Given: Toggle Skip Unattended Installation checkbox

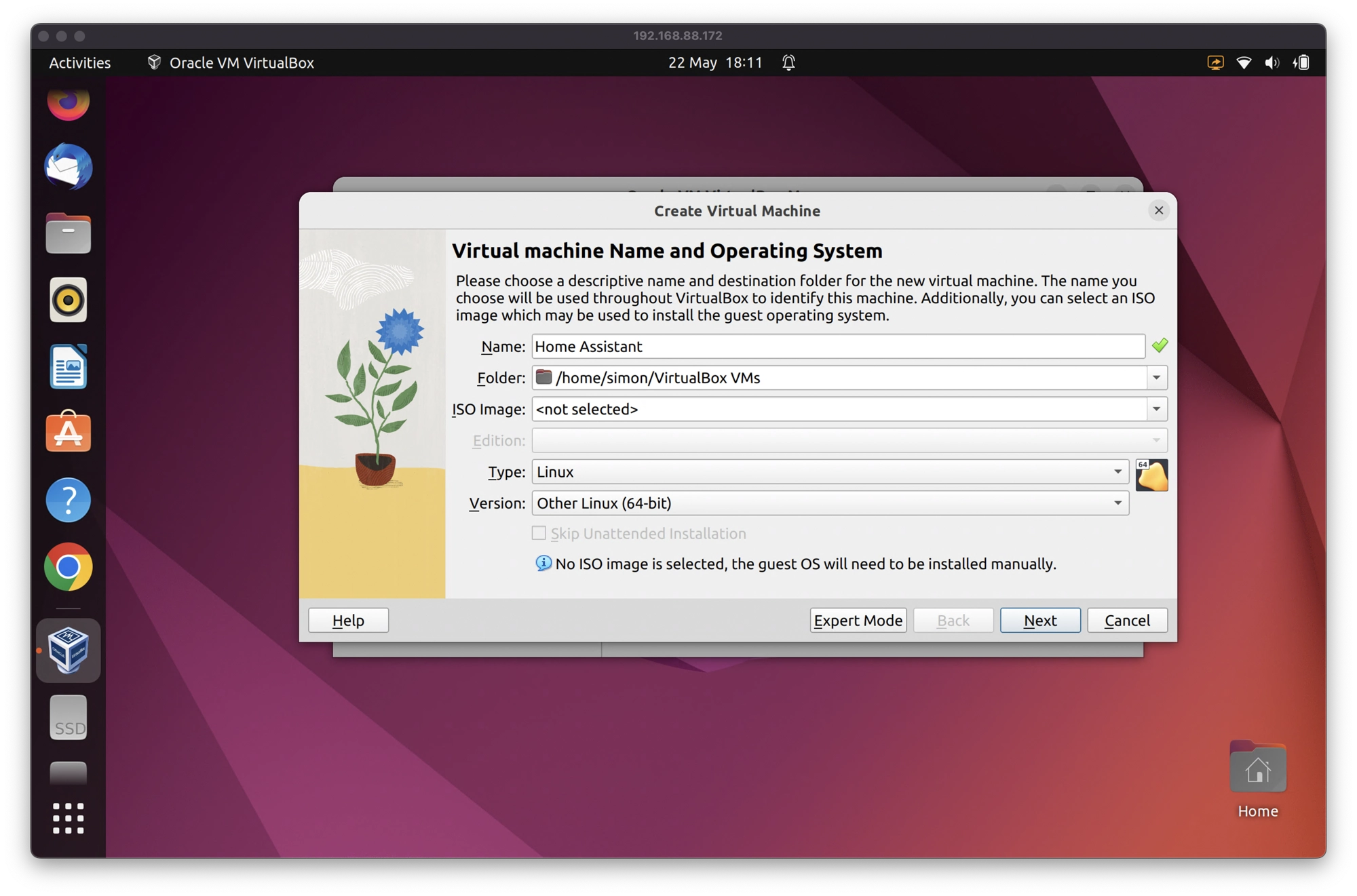Looking at the screenshot, I should 539,533.
